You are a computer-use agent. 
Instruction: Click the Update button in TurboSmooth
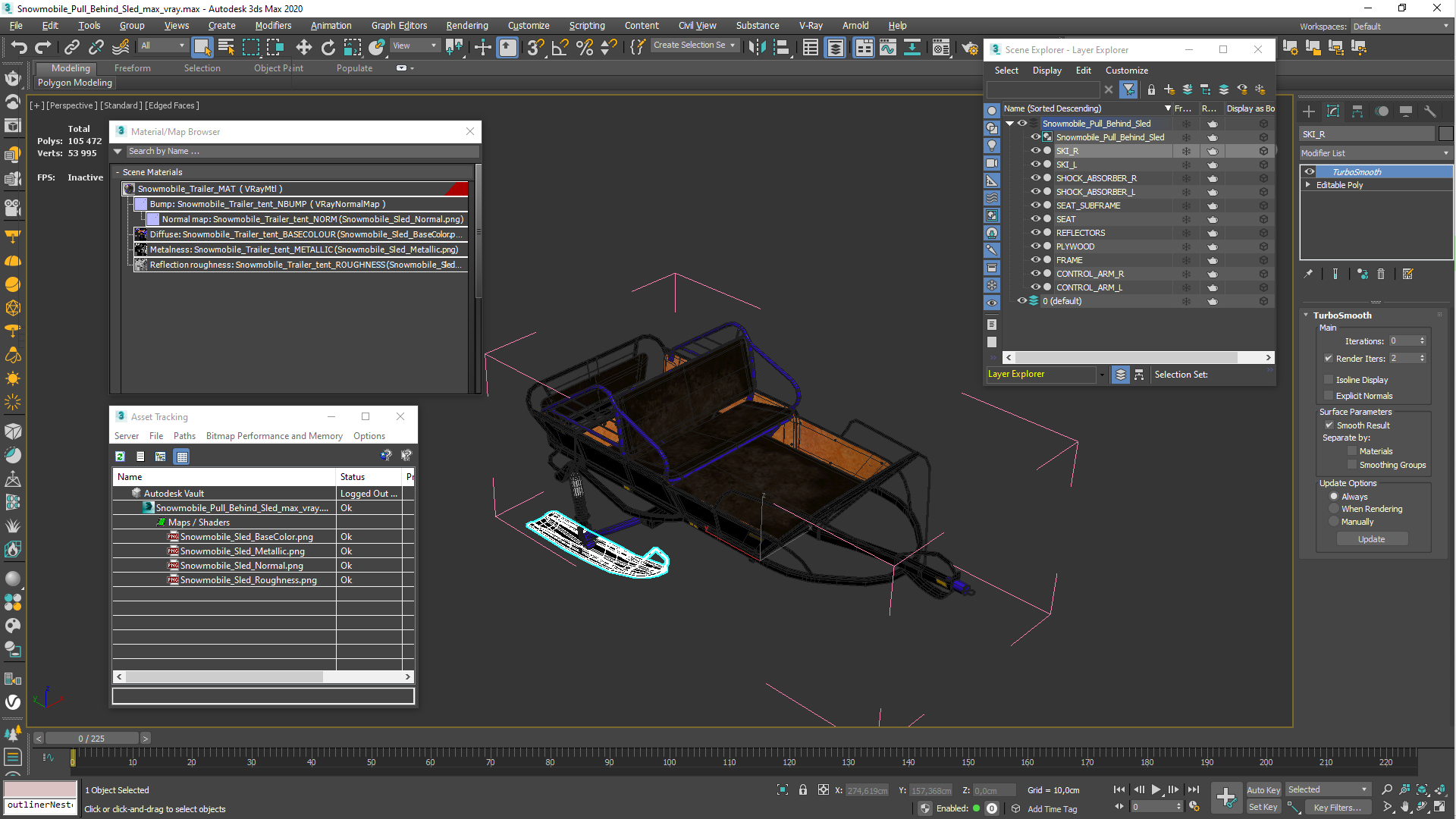point(1372,540)
